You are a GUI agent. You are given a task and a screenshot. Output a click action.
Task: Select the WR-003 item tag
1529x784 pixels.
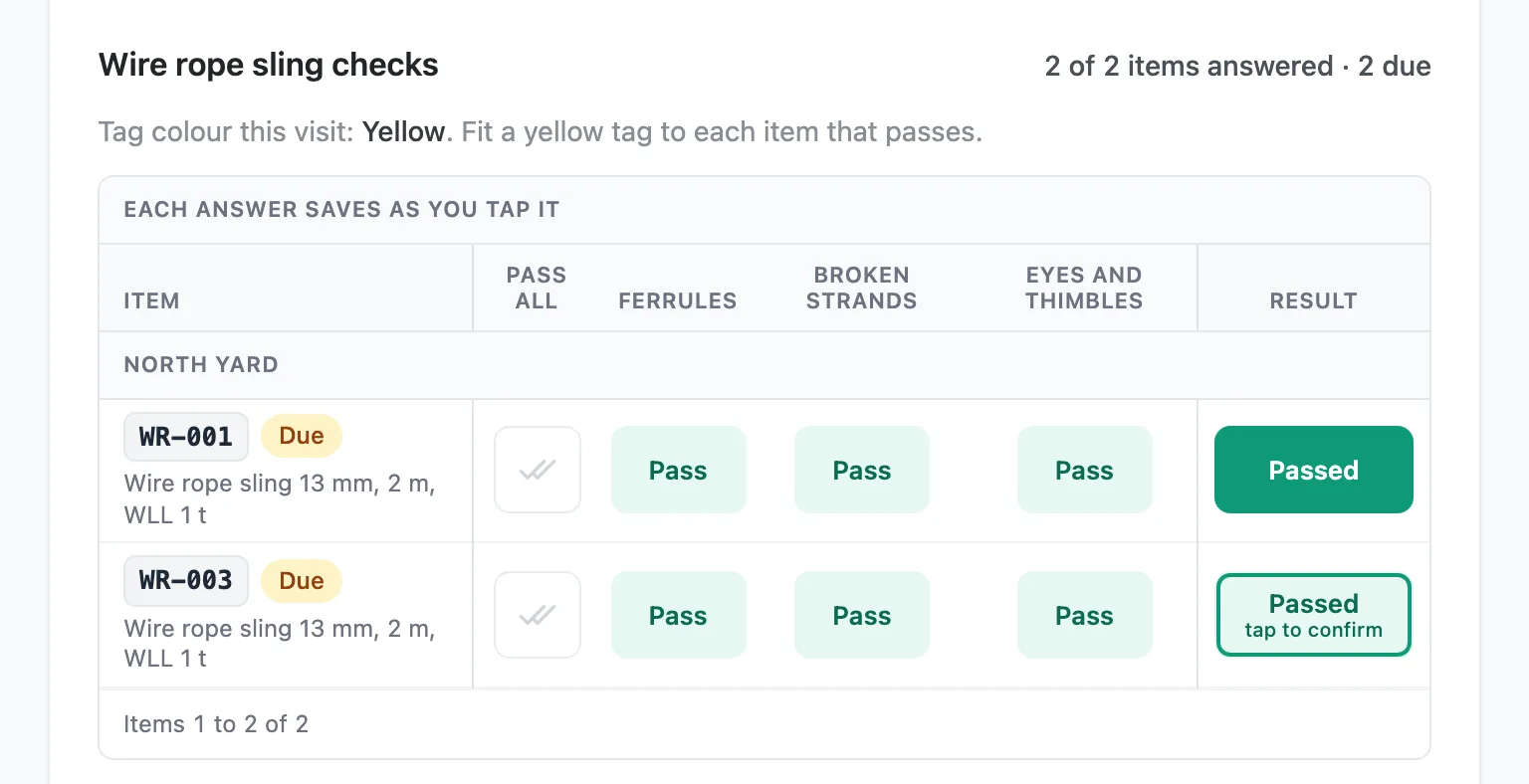(x=186, y=580)
